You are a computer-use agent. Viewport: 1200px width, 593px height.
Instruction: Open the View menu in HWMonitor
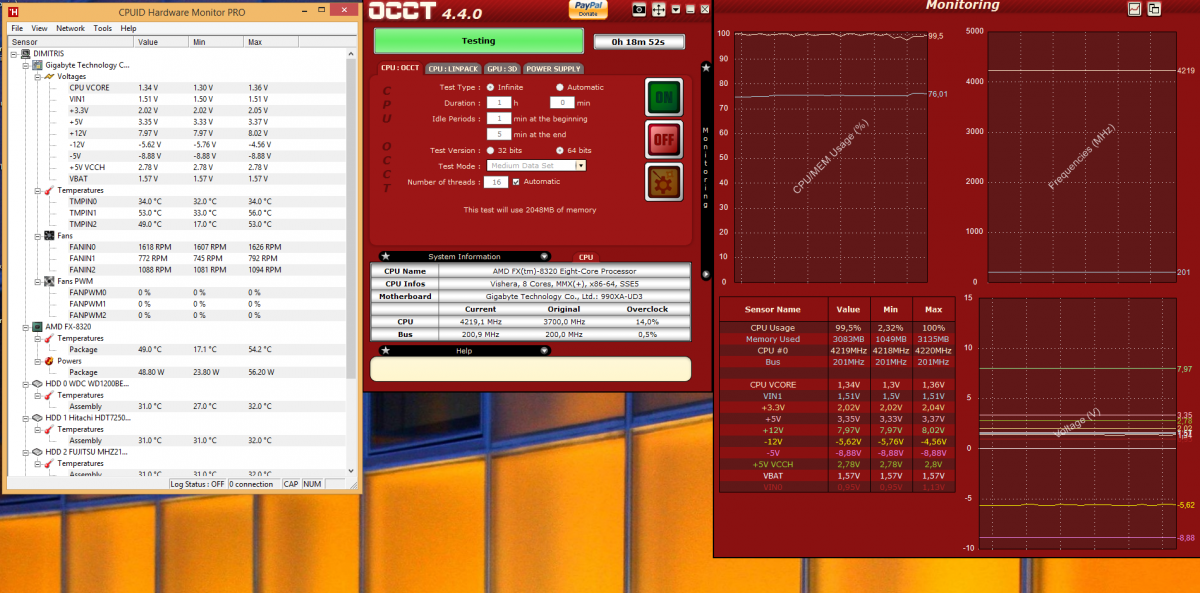(39, 28)
